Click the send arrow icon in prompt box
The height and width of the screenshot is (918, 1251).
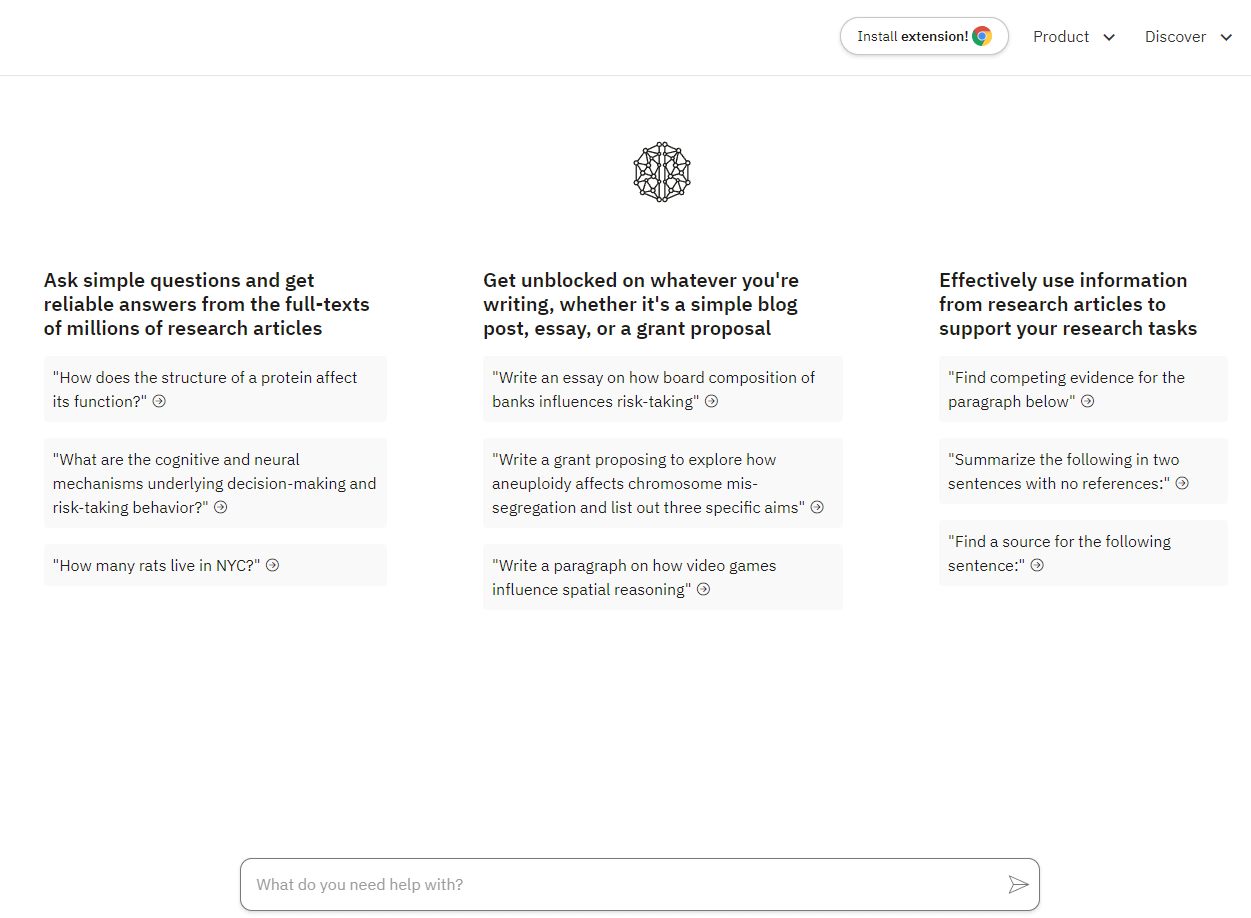(x=1018, y=884)
